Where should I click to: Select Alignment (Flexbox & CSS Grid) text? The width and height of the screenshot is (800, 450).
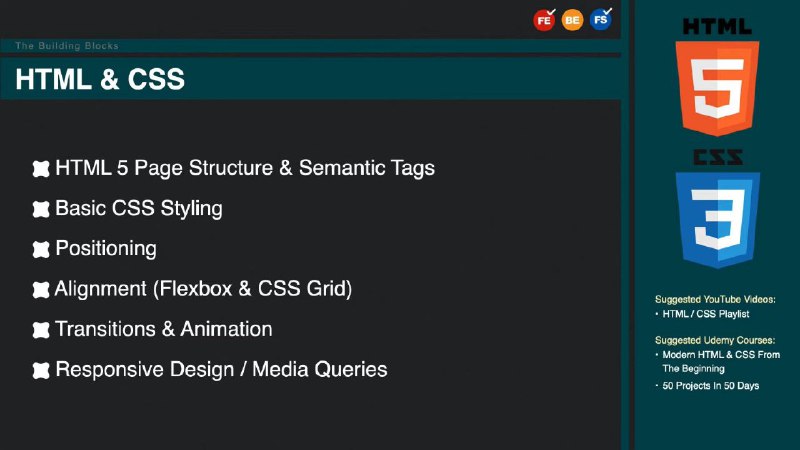[203, 289]
